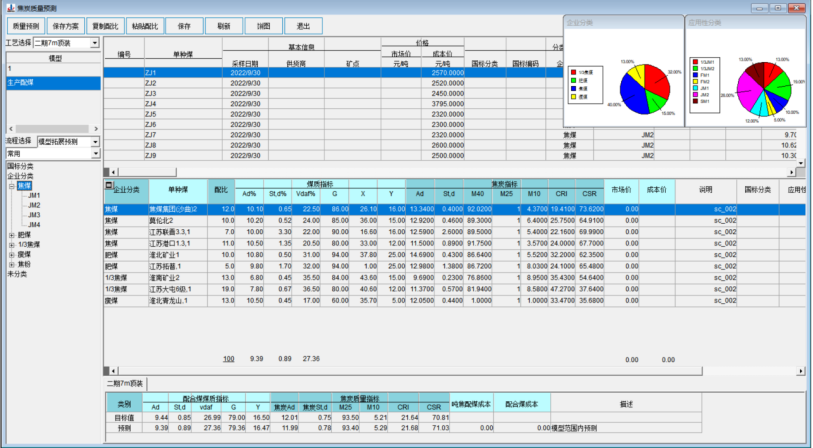Select 生产配煤 in the model list
Image resolution: width=813 pixels, height=448 pixels.
click(x=53, y=83)
